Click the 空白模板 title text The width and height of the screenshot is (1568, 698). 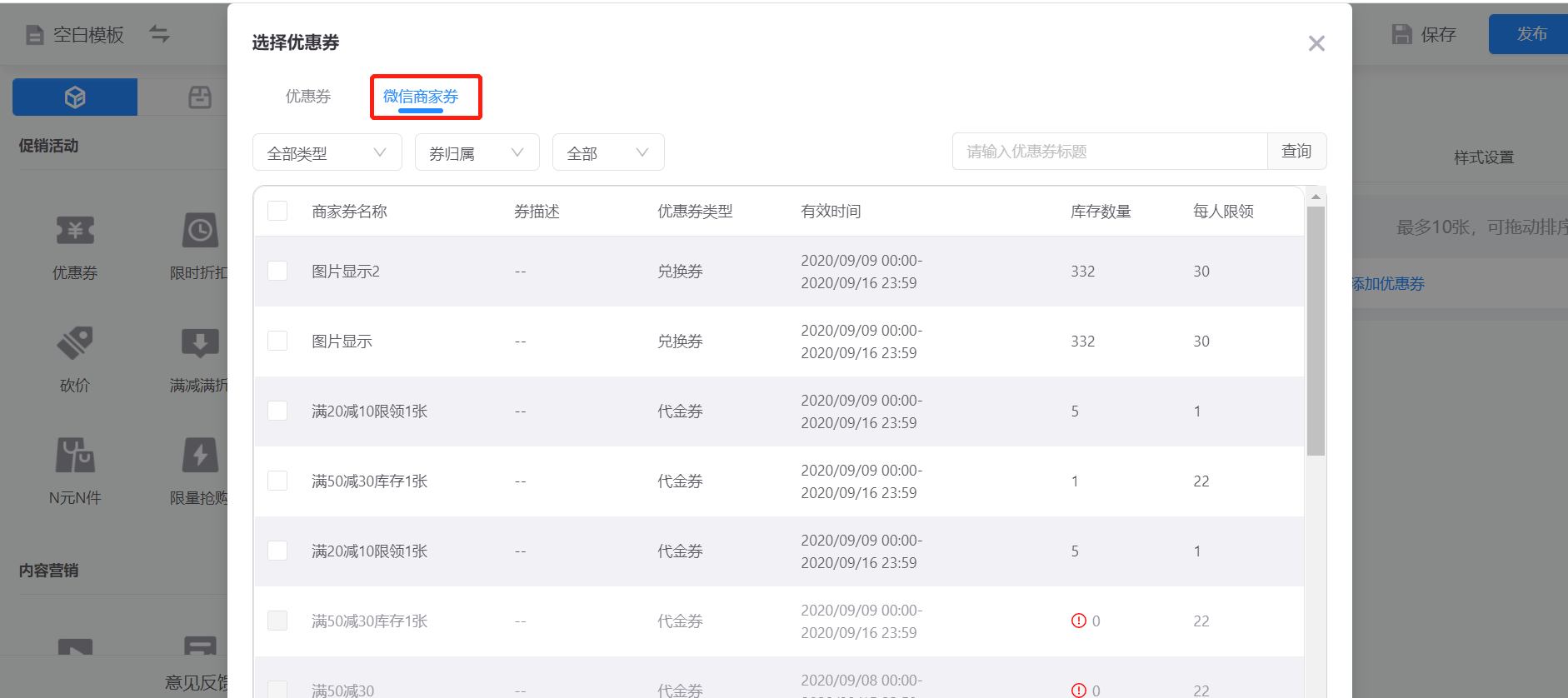88,35
